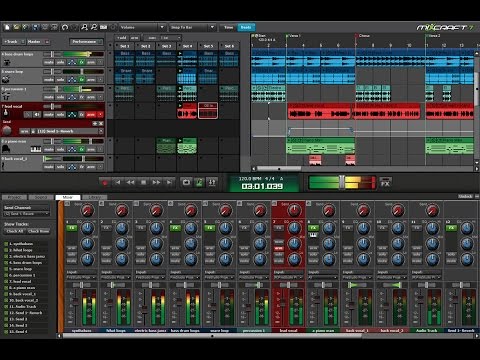Toggle the green FX button on mixer channel 1
This screenshot has width=480, height=360.
[72, 228]
